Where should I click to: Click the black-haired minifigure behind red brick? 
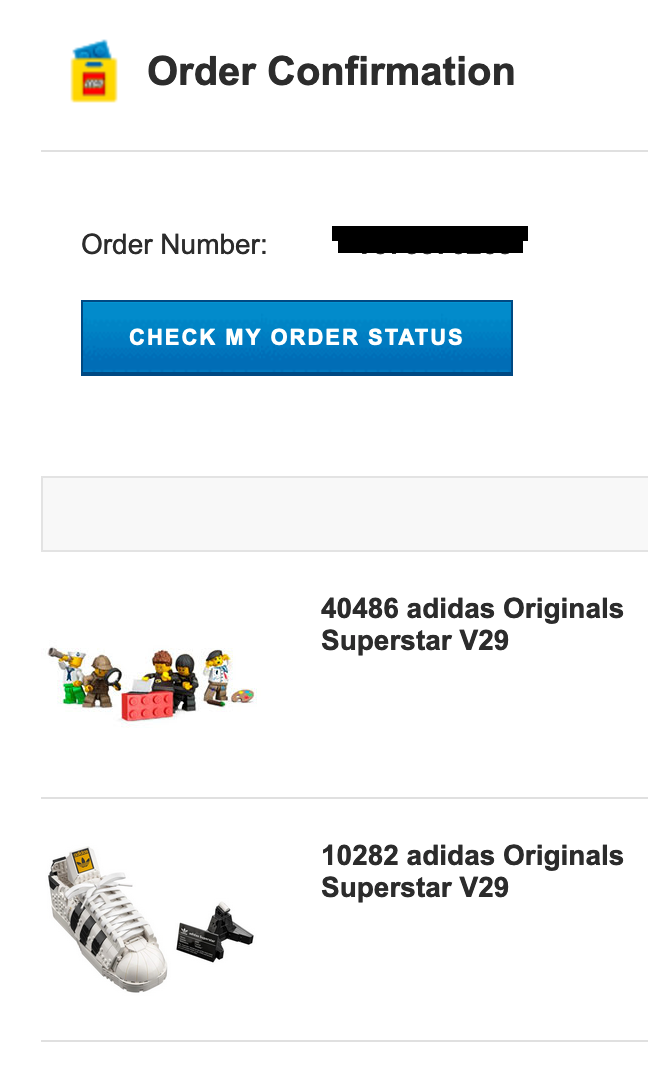[185, 680]
